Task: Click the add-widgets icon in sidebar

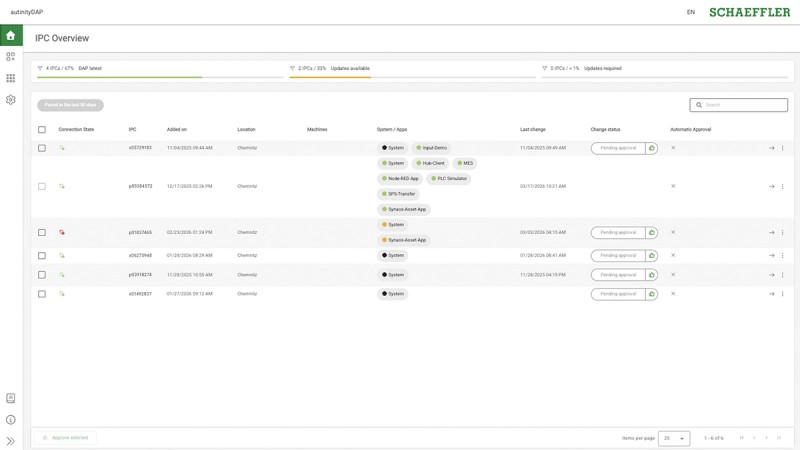Action: click(x=11, y=57)
